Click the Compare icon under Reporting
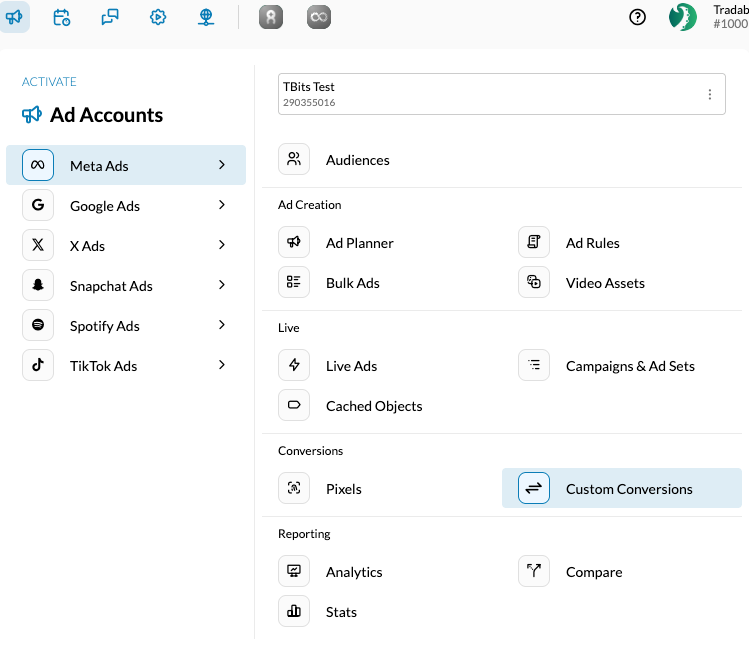 534,572
